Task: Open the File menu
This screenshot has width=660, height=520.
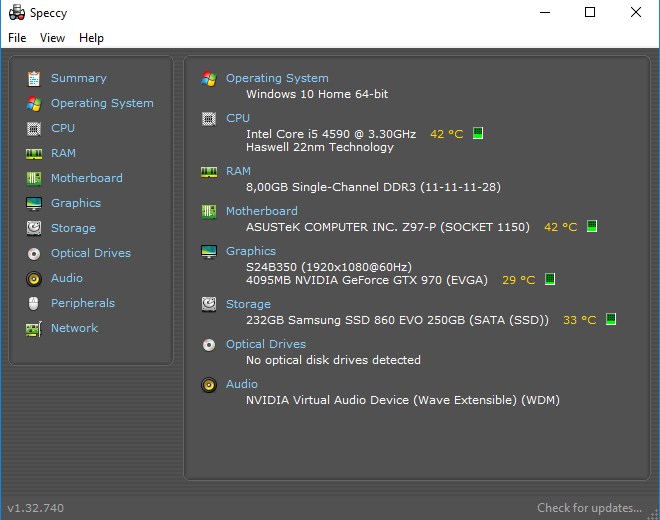Action: tap(17, 38)
